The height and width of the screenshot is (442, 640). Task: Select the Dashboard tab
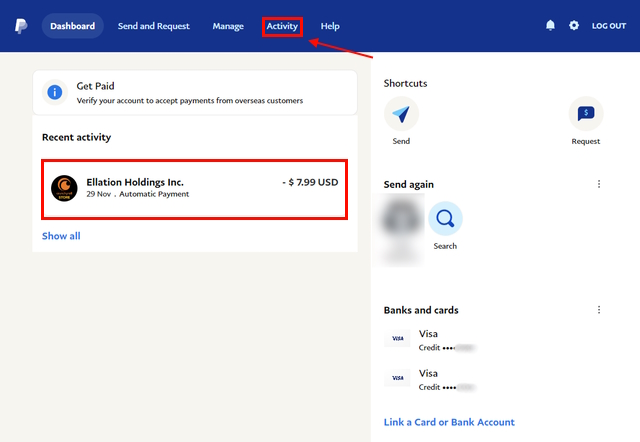(73, 26)
